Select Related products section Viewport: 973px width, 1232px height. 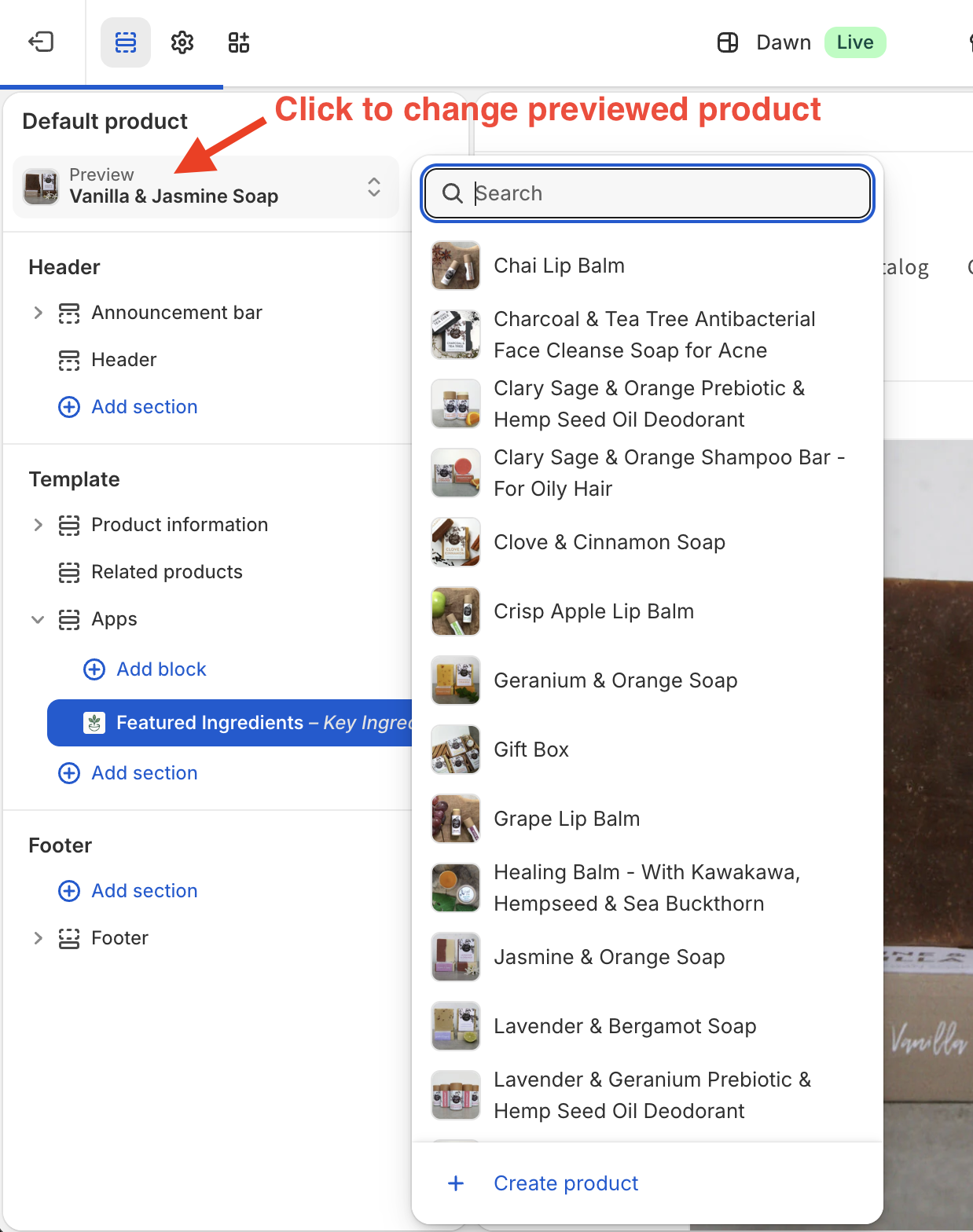pos(167,572)
